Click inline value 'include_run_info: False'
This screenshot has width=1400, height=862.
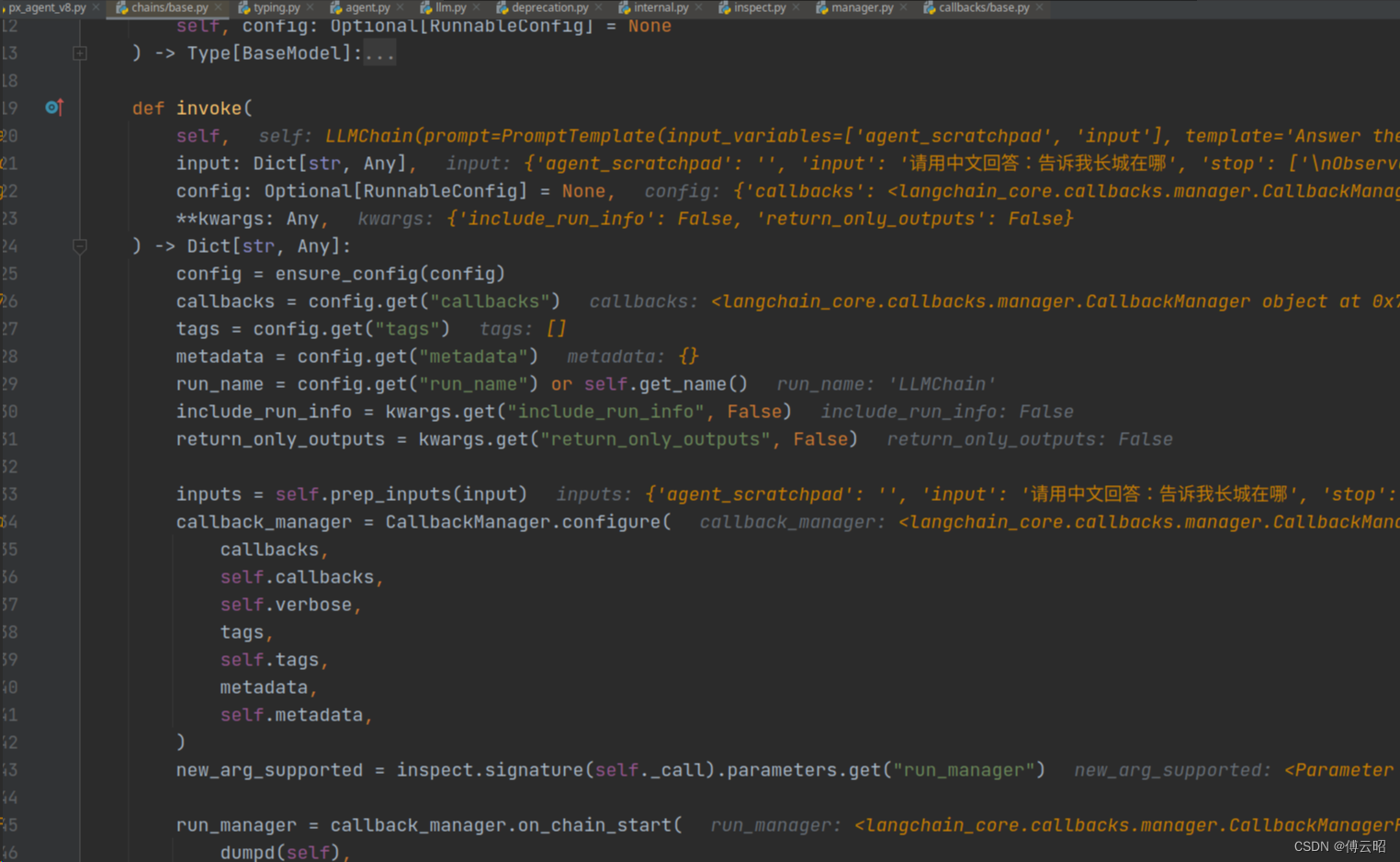pyautogui.click(x=947, y=412)
